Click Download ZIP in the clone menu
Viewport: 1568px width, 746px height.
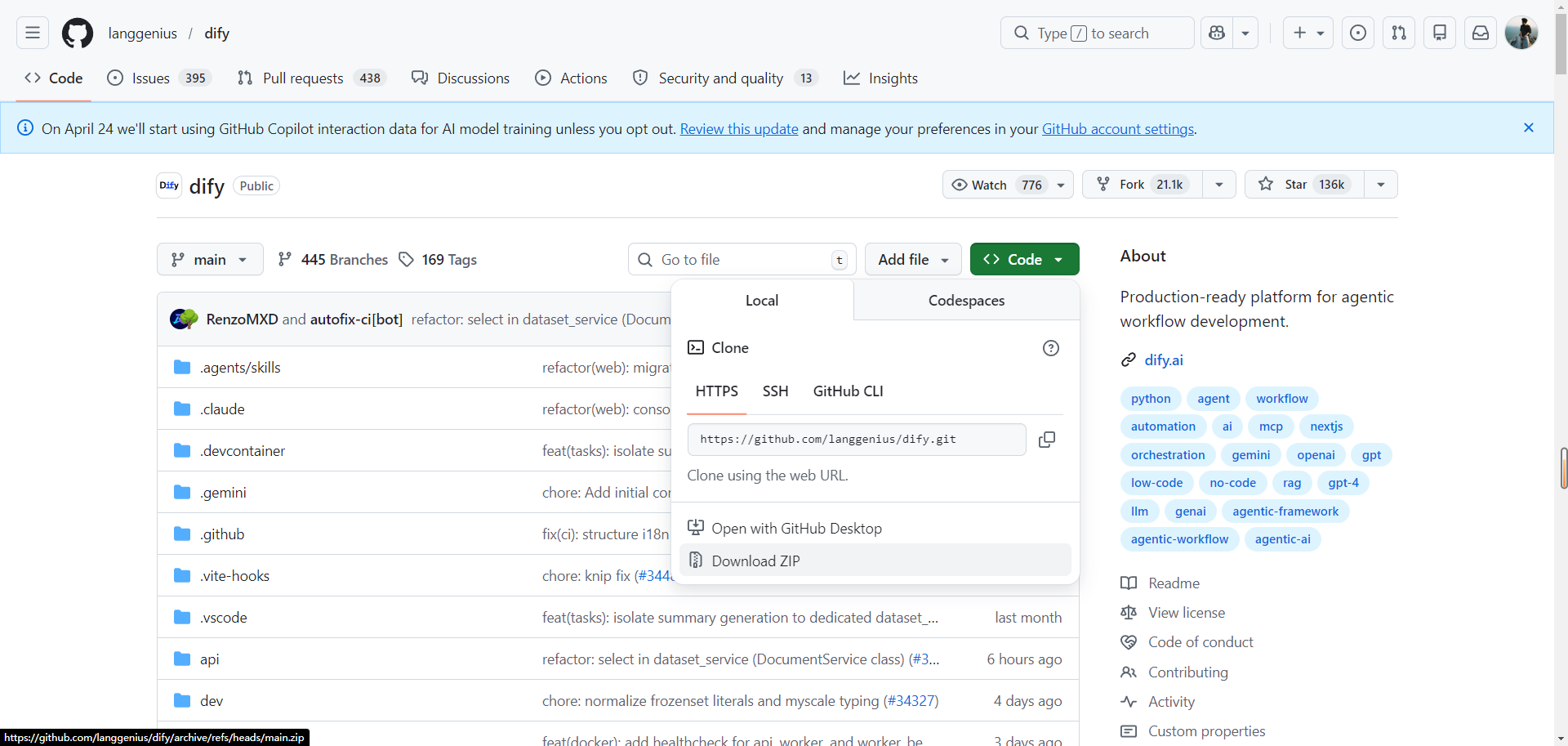click(875, 561)
